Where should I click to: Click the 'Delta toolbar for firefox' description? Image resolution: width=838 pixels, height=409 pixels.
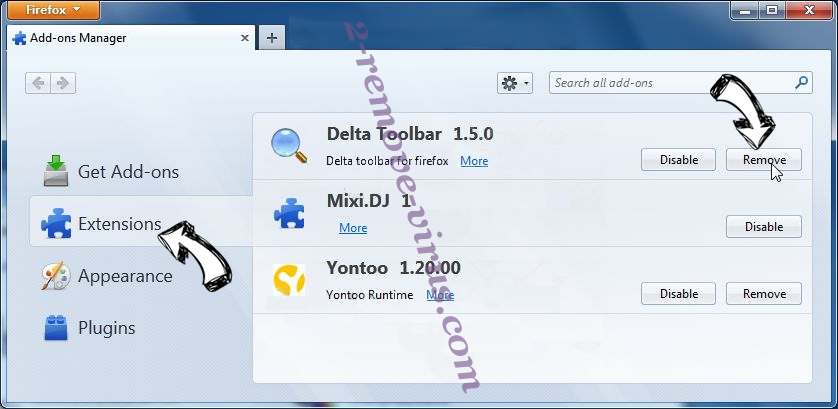[387, 161]
